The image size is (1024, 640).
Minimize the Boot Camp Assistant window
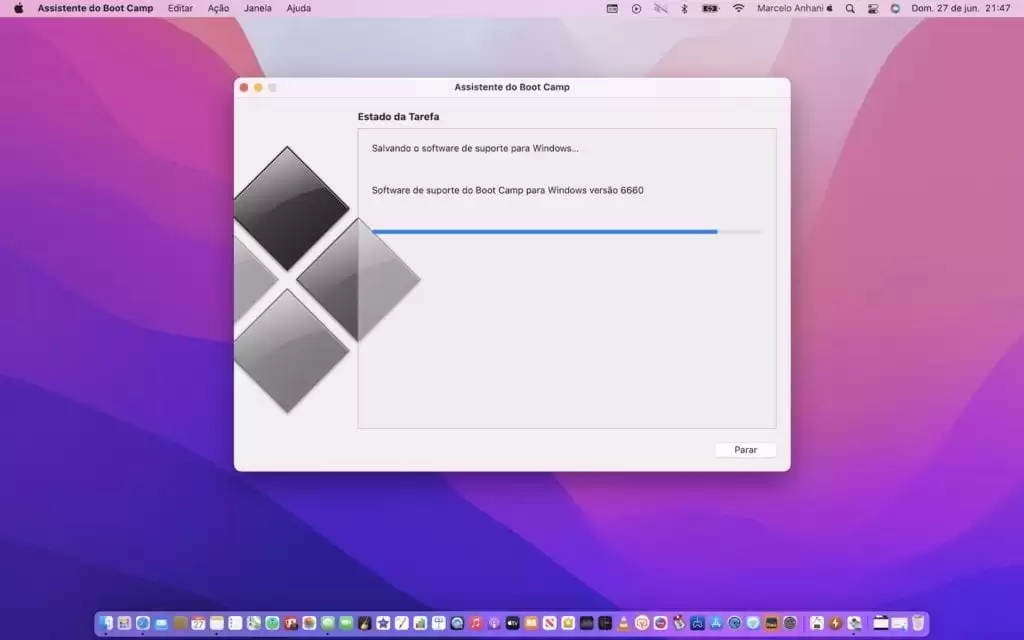point(258,88)
